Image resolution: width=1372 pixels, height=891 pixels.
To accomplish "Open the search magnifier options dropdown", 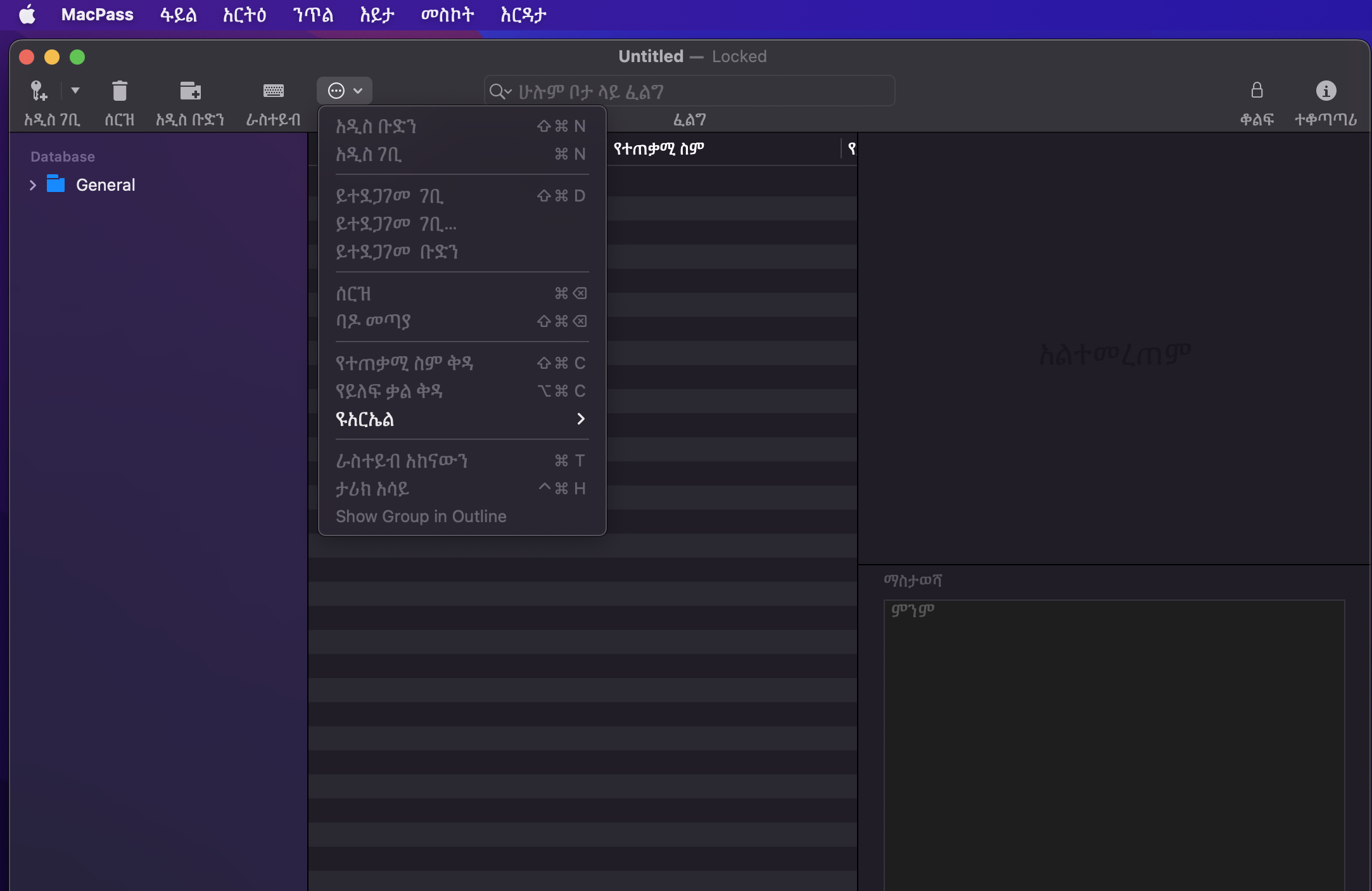I will (x=500, y=91).
